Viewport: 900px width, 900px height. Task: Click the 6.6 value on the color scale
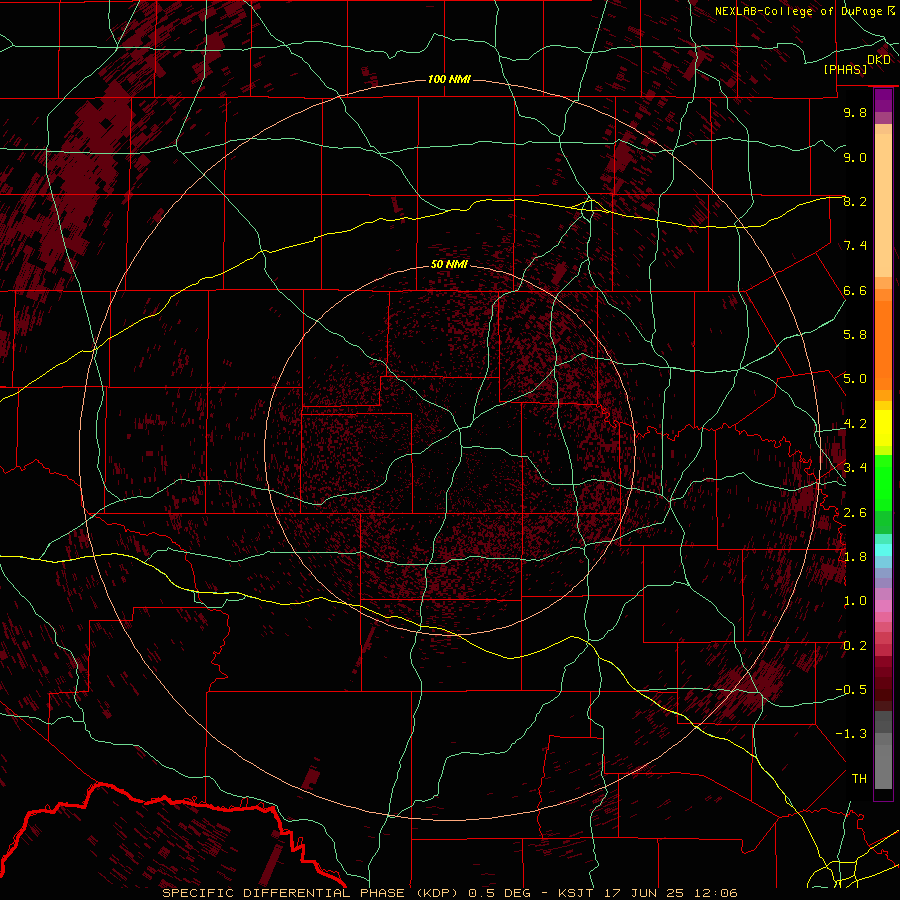pyautogui.click(x=855, y=290)
